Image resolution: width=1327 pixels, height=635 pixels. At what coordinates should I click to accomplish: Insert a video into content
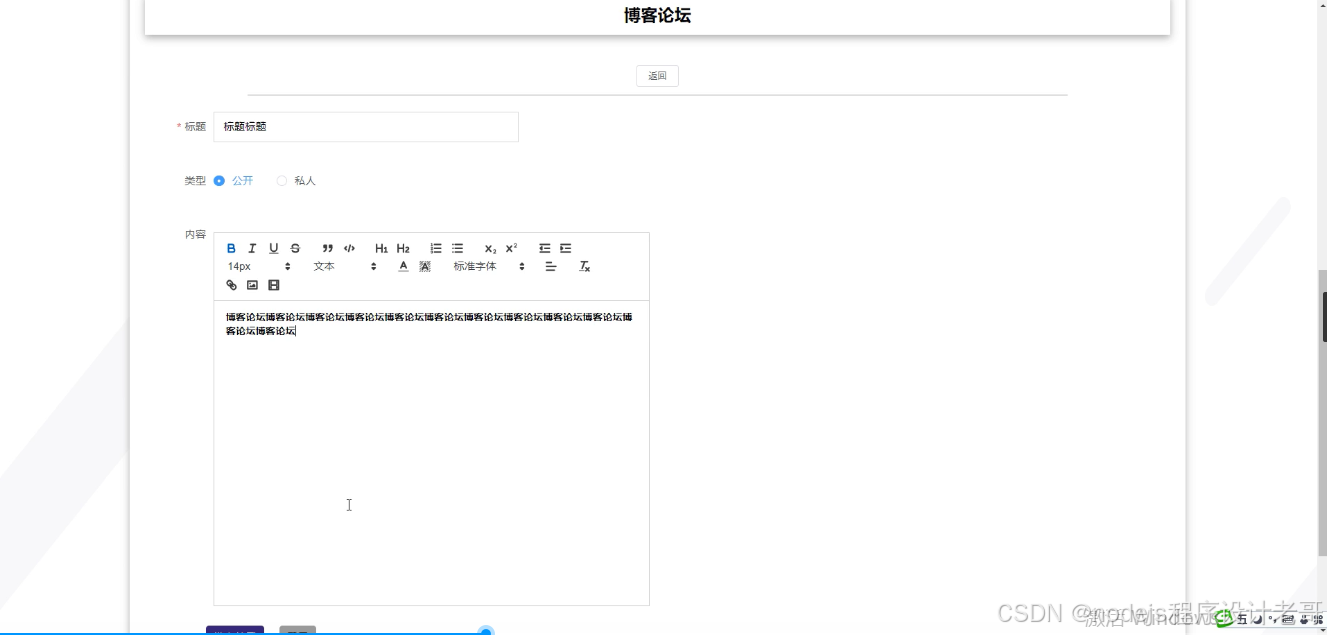(x=274, y=285)
